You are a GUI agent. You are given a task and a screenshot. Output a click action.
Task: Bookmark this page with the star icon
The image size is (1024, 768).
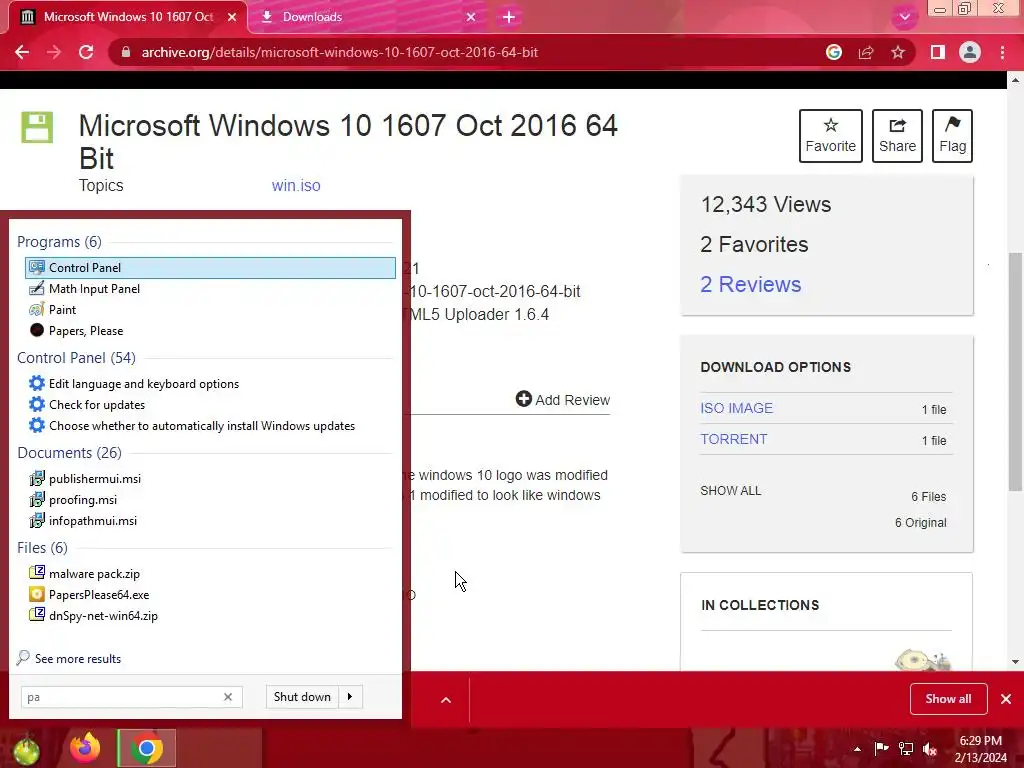[x=898, y=52]
